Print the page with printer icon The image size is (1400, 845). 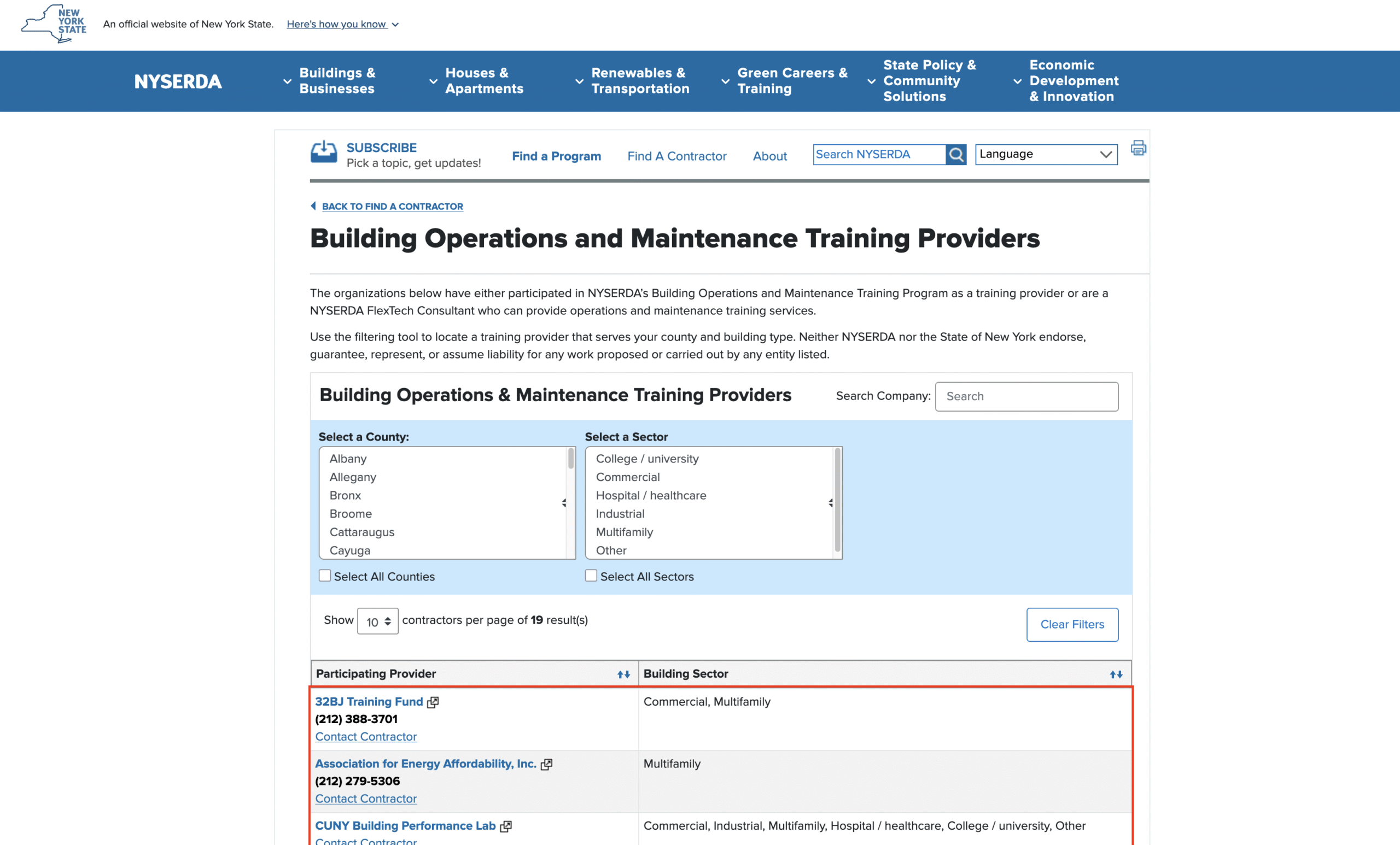[x=1138, y=148]
